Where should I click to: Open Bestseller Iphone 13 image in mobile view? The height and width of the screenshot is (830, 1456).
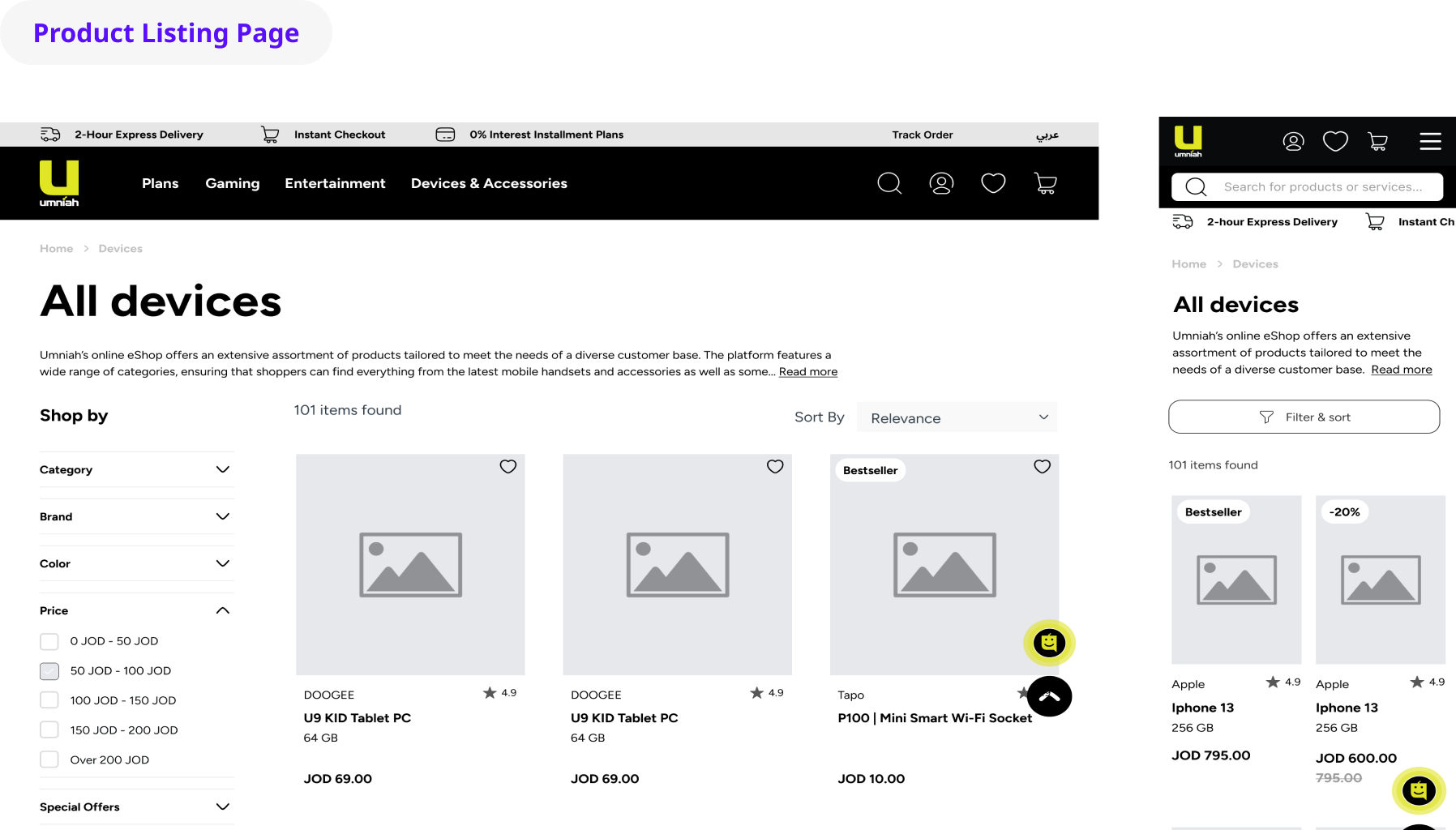click(x=1236, y=580)
